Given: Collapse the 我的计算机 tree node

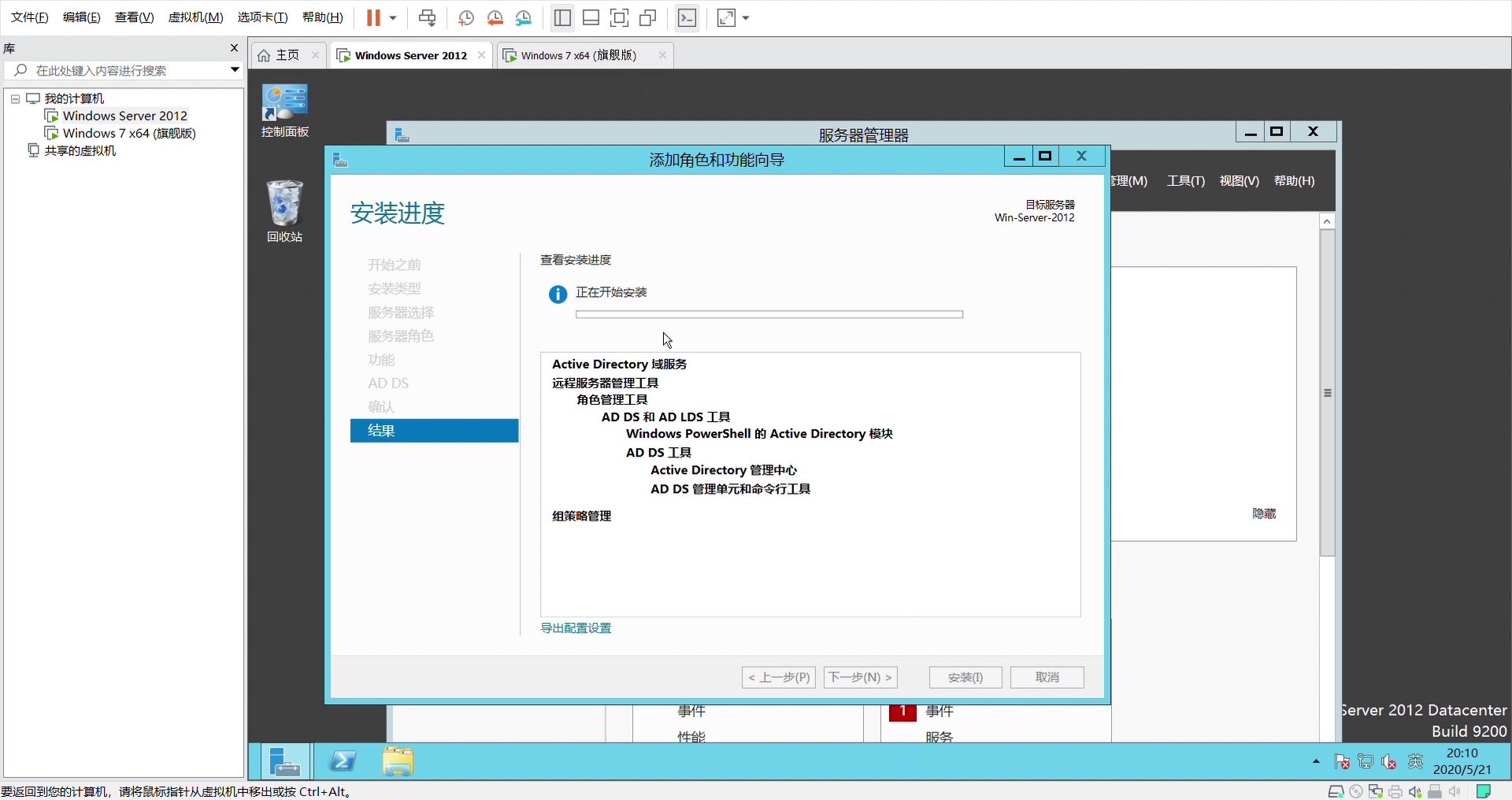Looking at the screenshot, I should [15, 99].
